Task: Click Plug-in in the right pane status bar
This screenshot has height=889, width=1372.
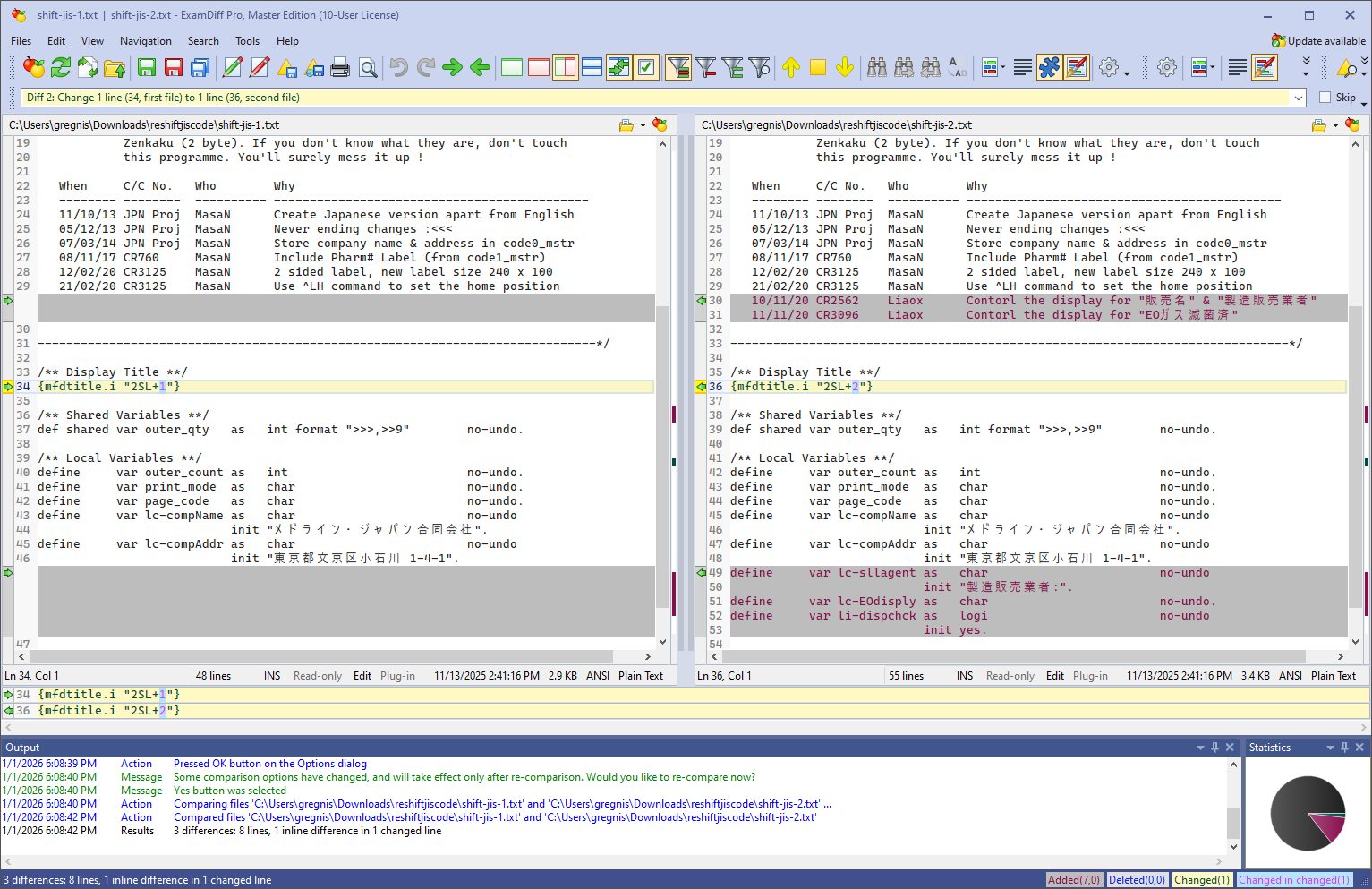Action: (1090, 676)
